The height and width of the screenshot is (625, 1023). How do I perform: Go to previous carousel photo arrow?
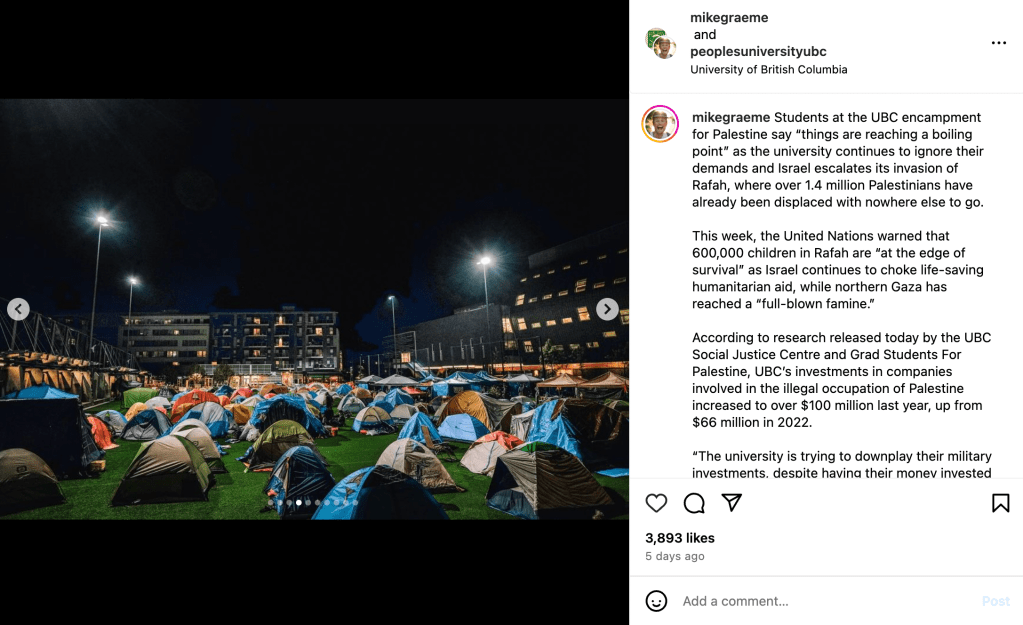[18, 309]
